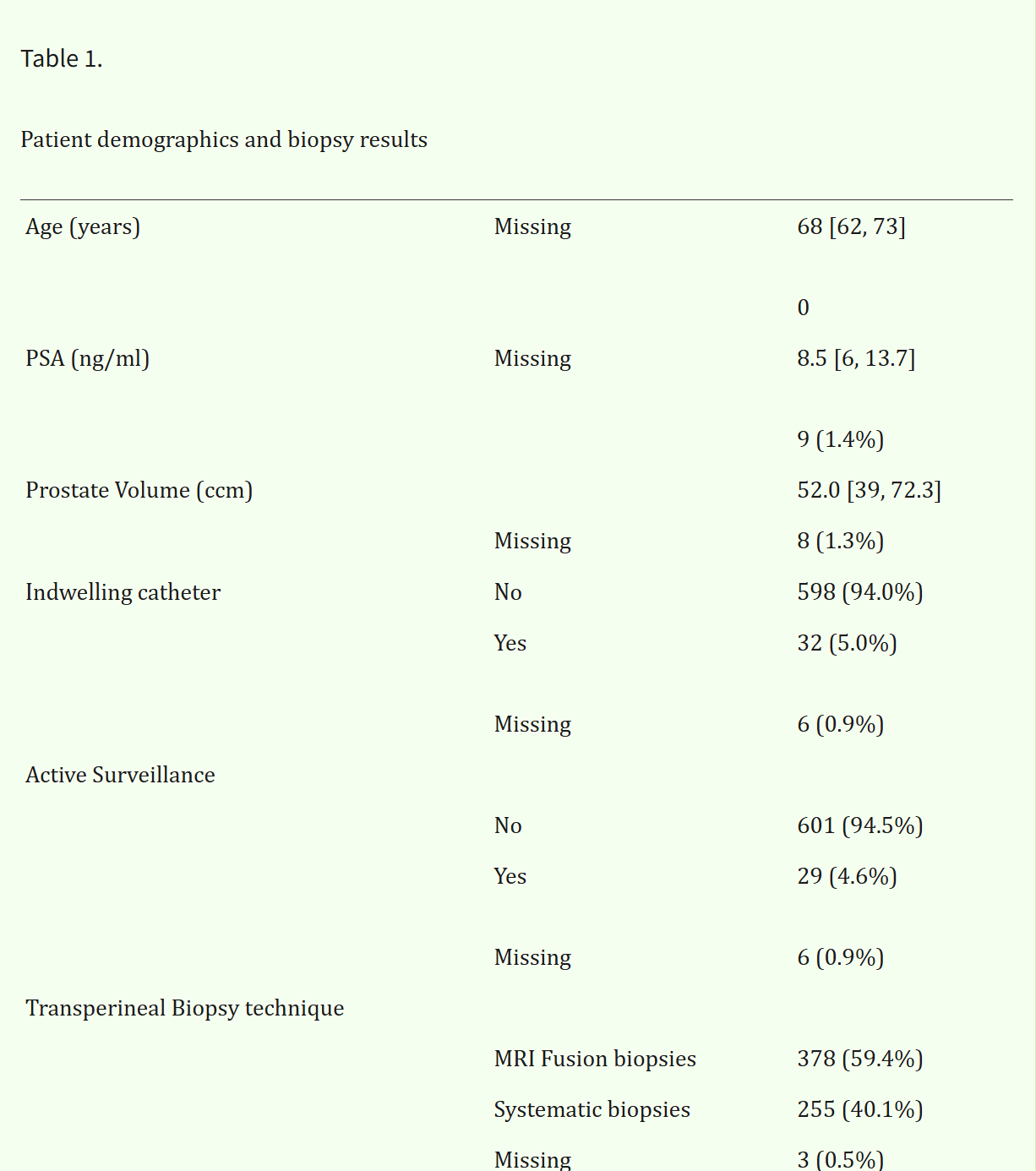1036x1171 pixels.
Task: Click the 'Systematic biopsies' cell
Action: (592, 1110)
